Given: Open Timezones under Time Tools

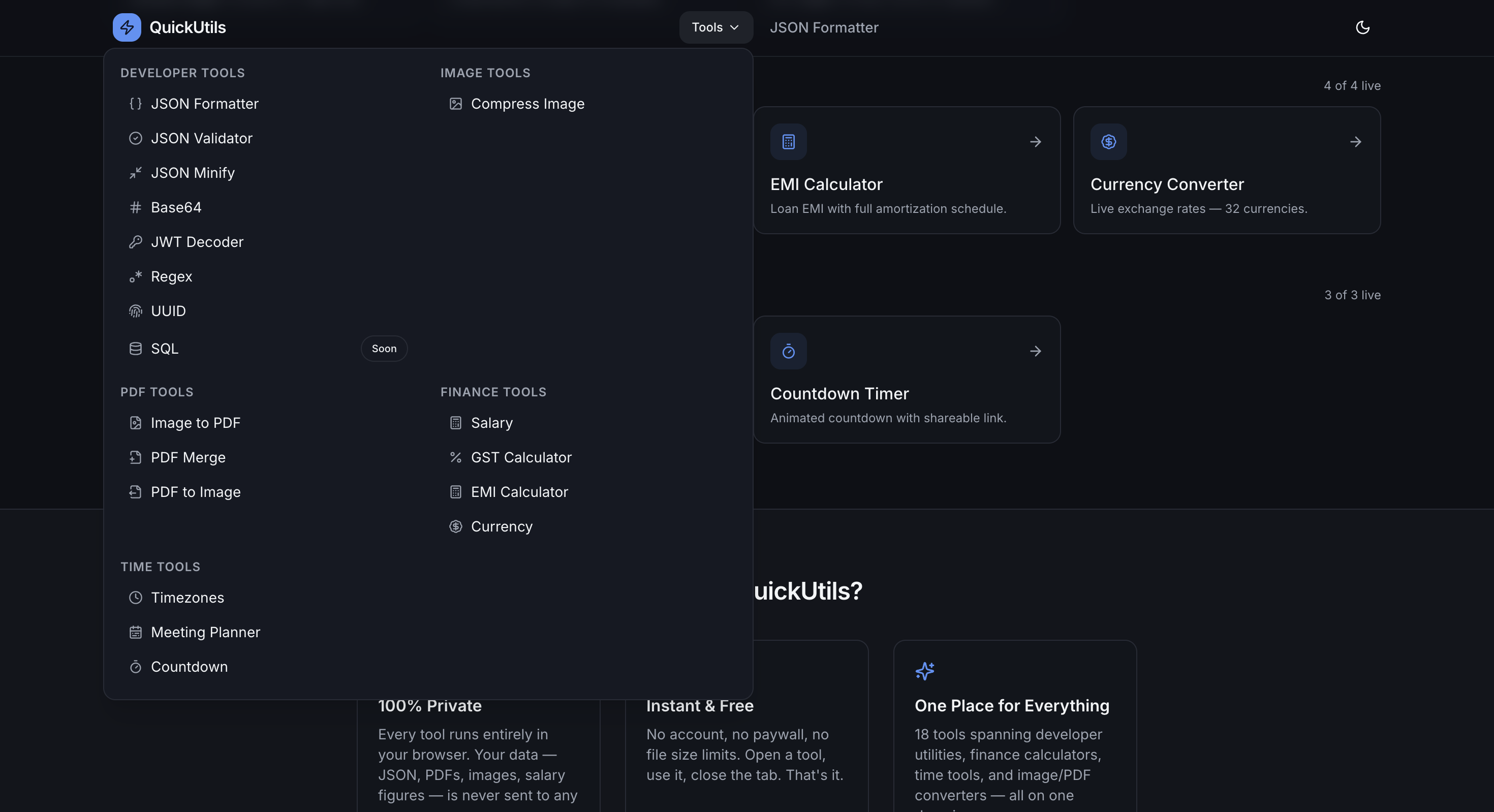Looking at the screenshot, I should coord(267,598).
